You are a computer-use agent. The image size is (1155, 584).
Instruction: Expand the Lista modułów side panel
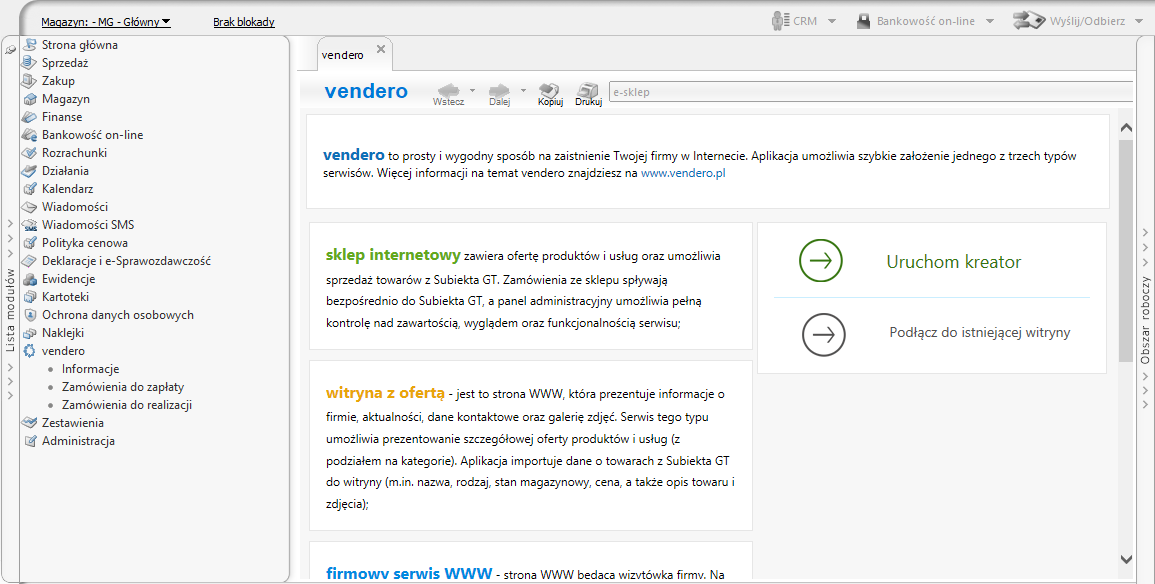(10, 309)
